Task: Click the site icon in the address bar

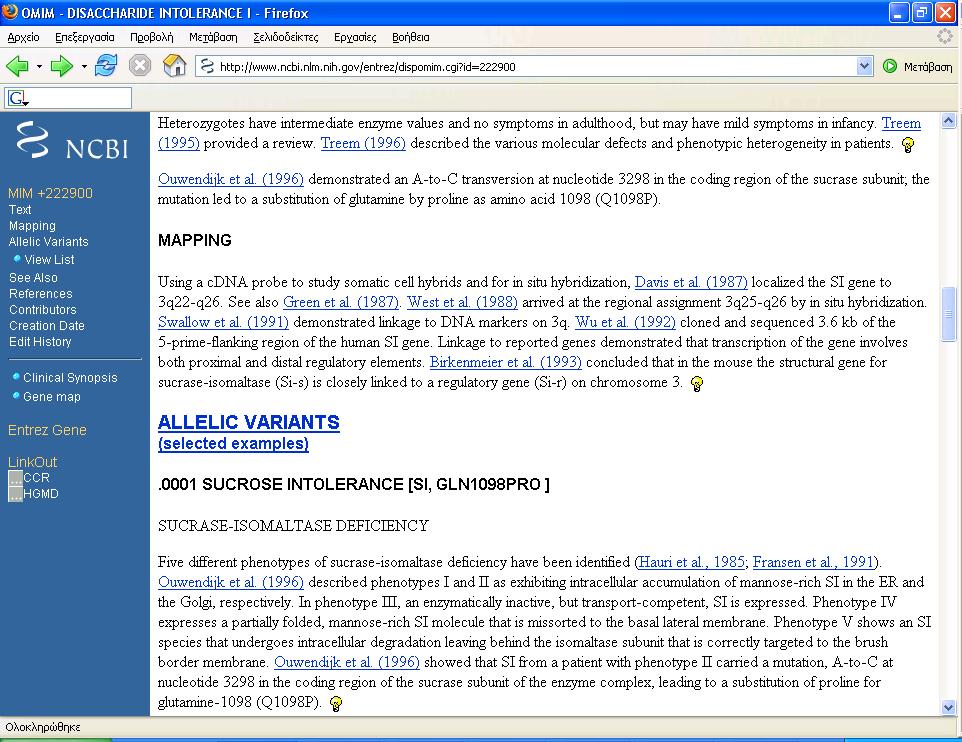Action: [207, 66]
